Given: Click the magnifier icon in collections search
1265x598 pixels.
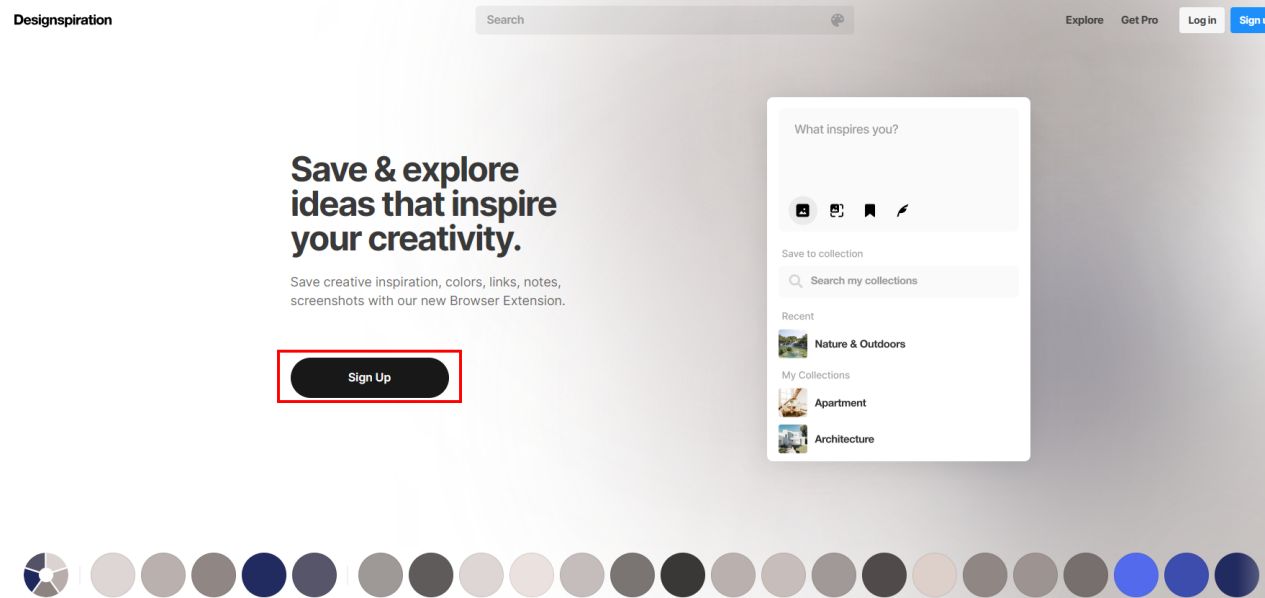Looking at the screenshot, I should point(796,281).
